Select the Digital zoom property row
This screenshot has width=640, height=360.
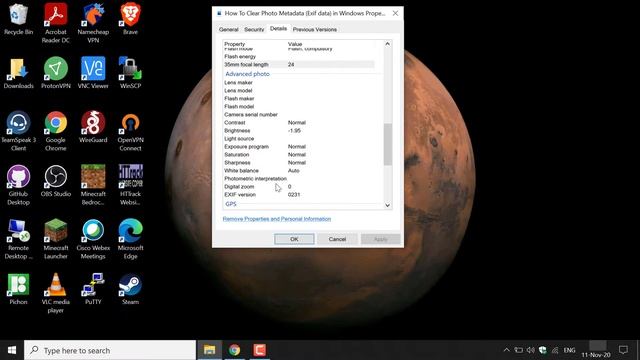point(299,187)
